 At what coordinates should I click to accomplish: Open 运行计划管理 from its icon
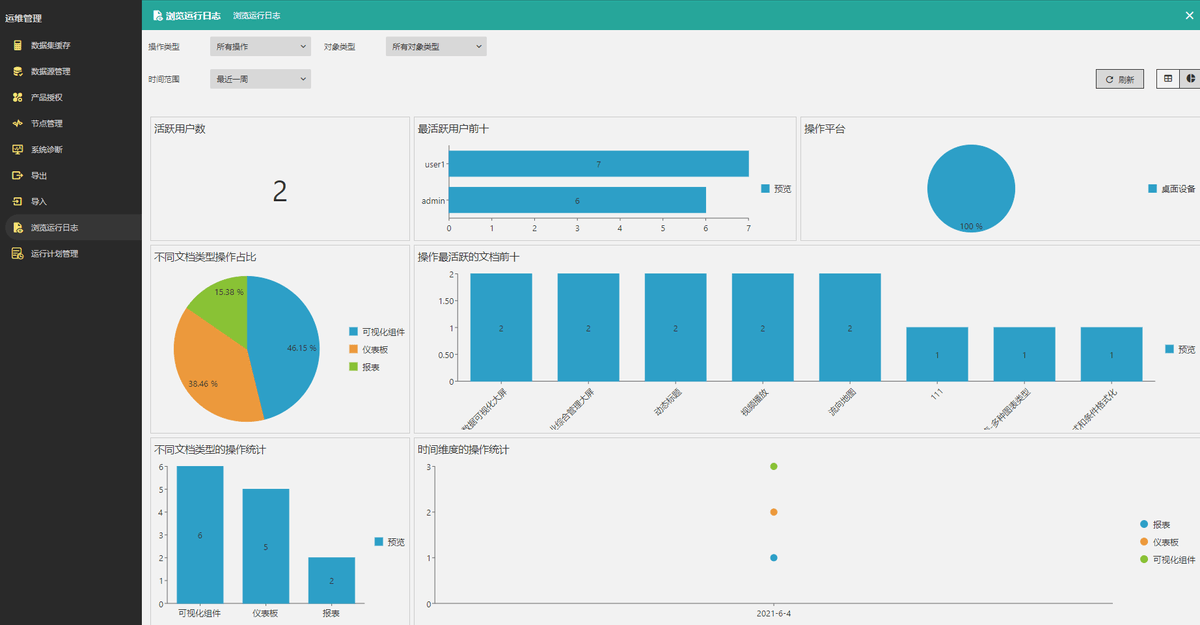17,253
